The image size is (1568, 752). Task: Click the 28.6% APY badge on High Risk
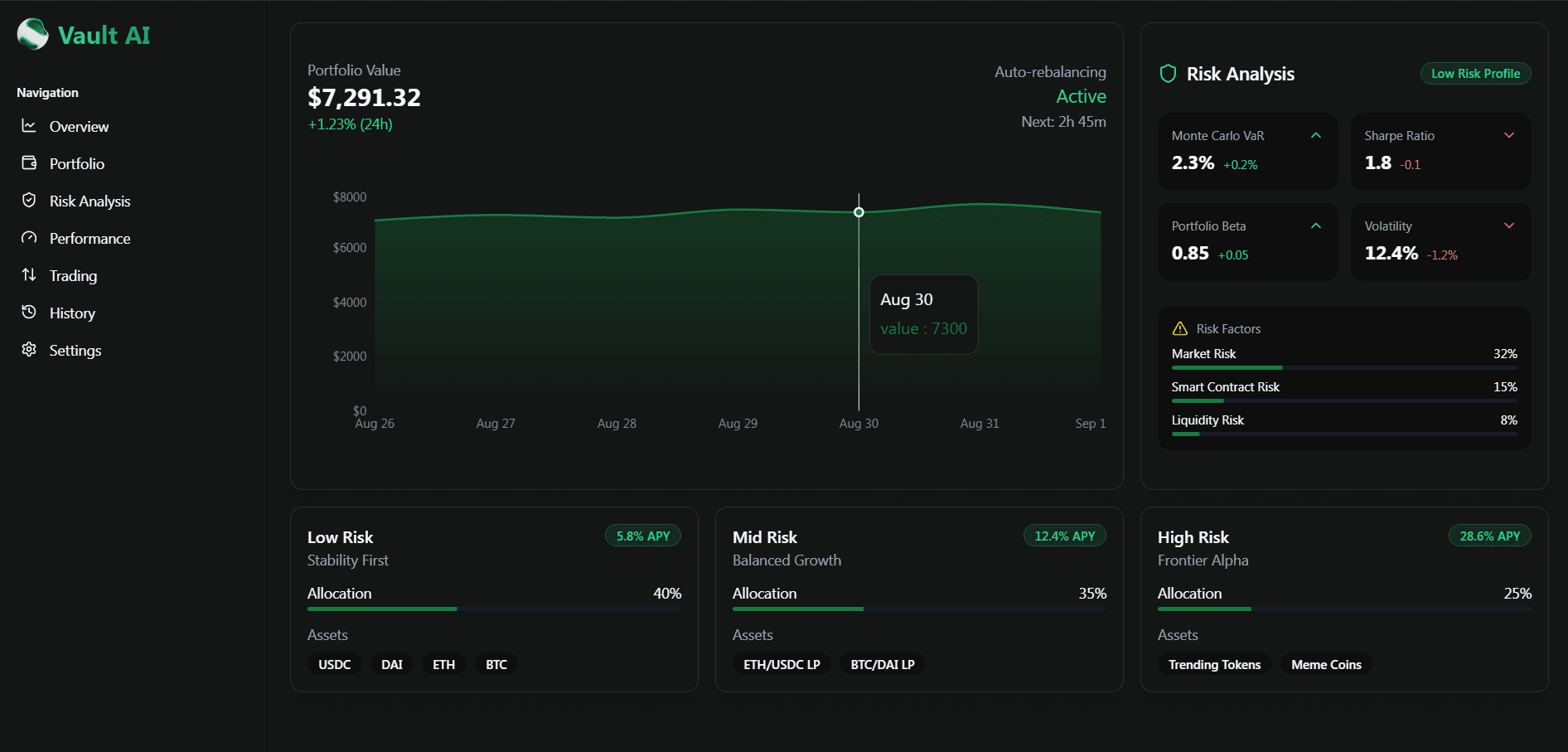[x=1489, y=535]
